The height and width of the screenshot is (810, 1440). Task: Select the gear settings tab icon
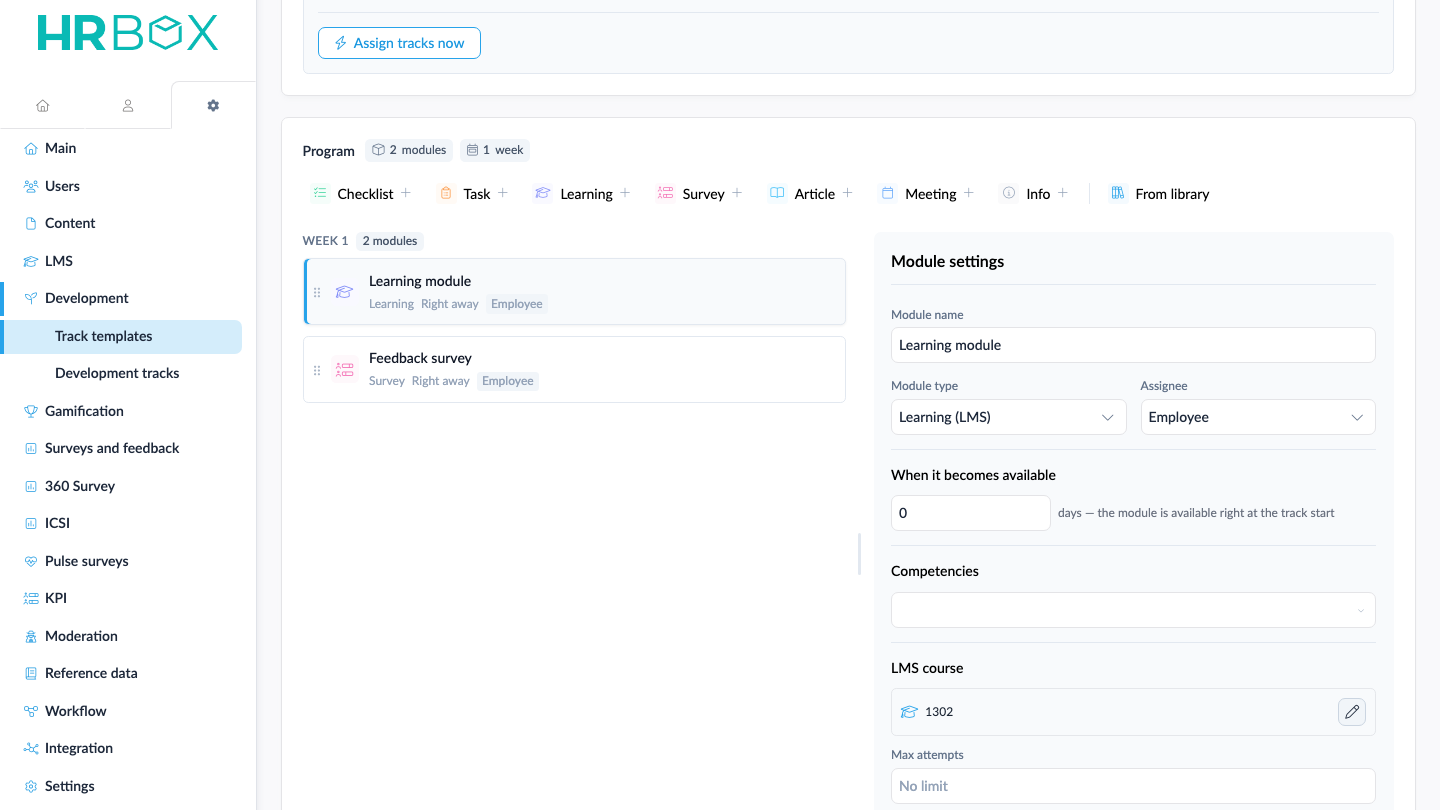(x=213, y=105)
